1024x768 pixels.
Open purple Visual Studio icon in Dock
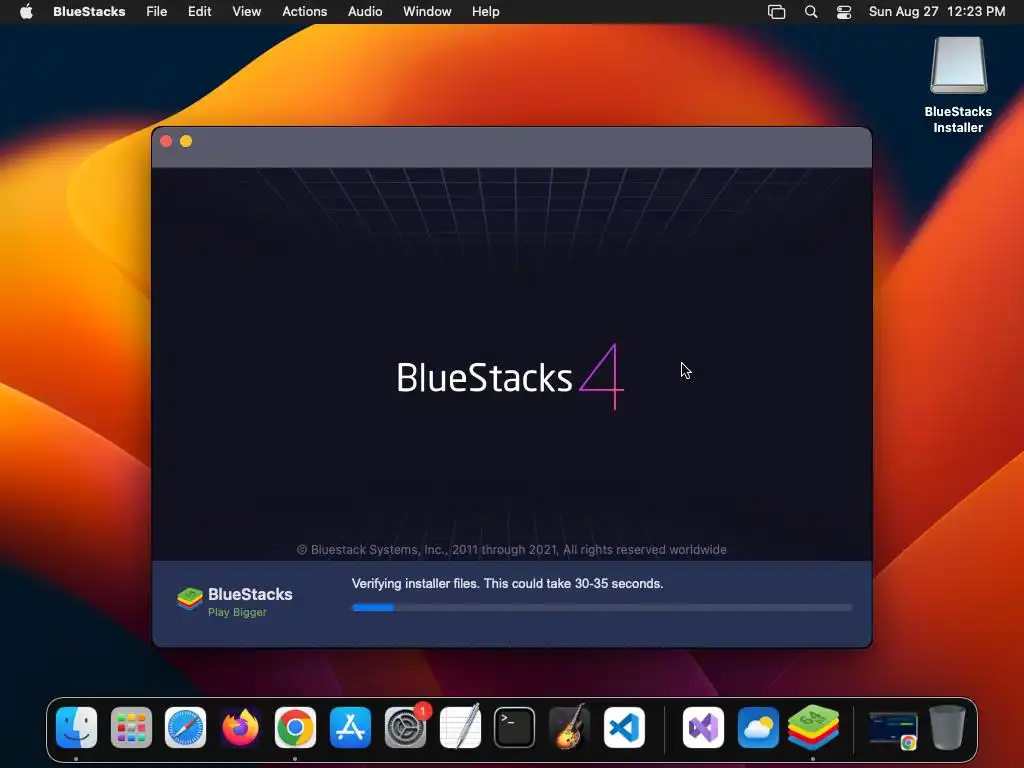tap(703, 727)
